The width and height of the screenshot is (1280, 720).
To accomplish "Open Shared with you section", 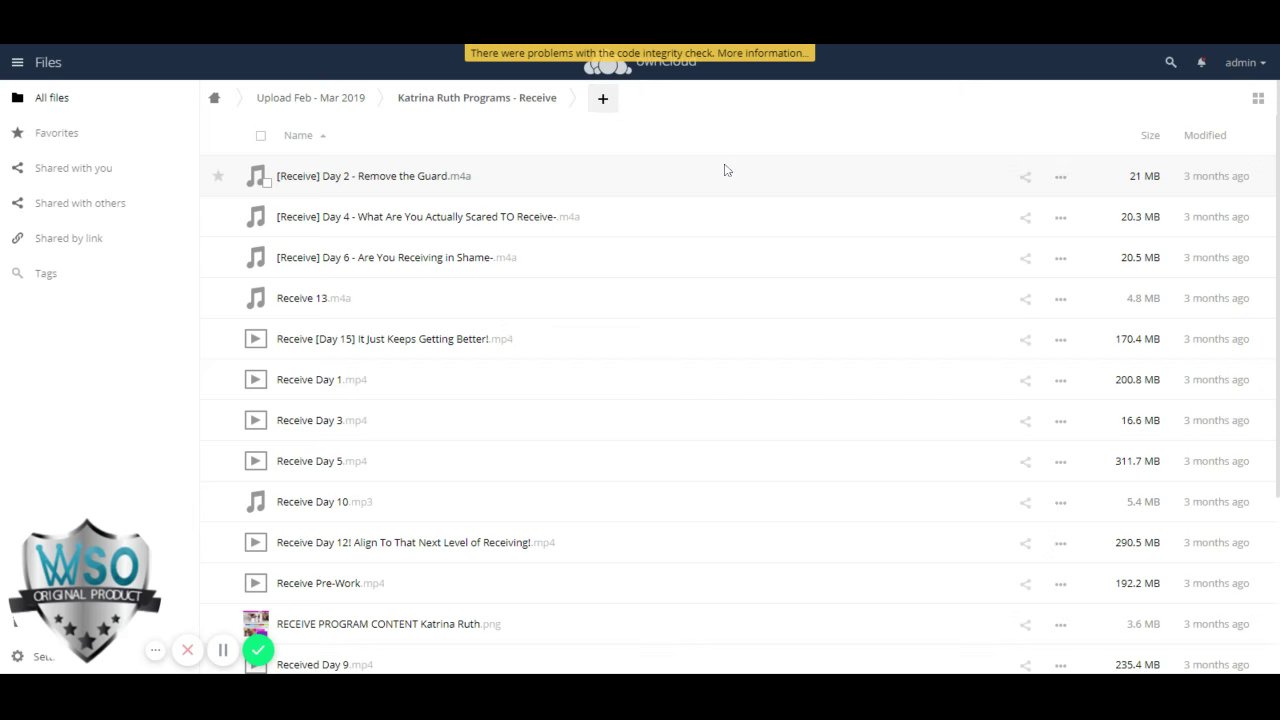I will click(73, 168).
